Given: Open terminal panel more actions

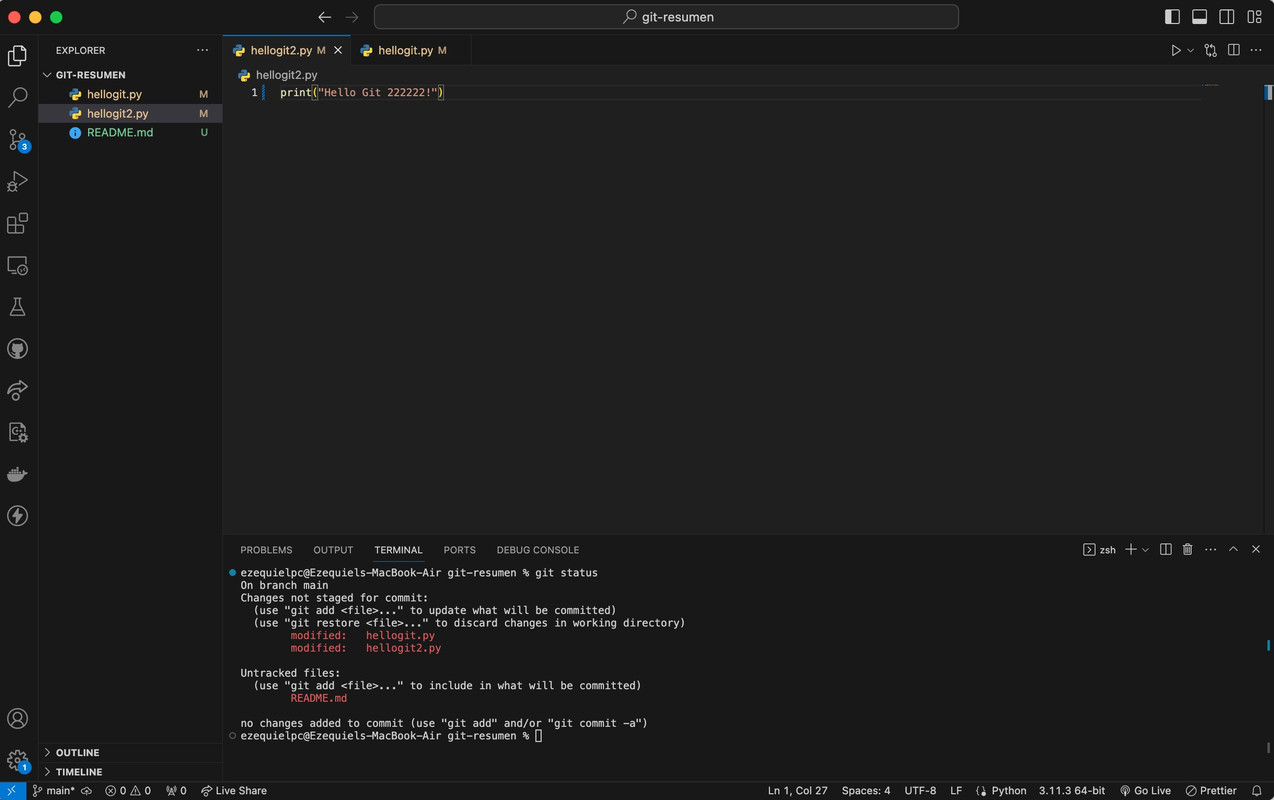Looking at the screenshot, I should click(1211, 550).
